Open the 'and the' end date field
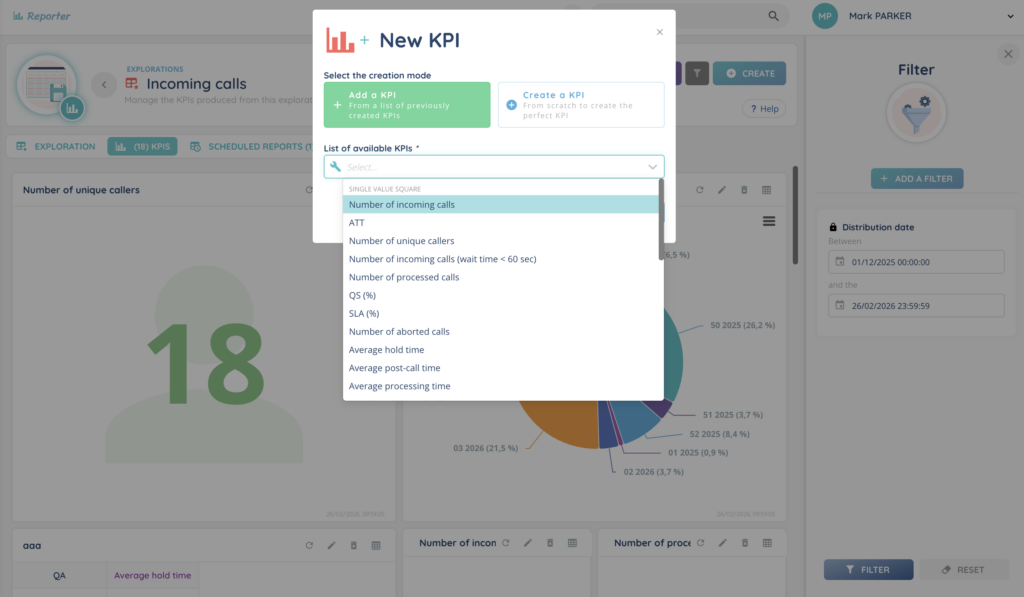The height and width of the screenshot is (597, 1024). click(916, 305)
